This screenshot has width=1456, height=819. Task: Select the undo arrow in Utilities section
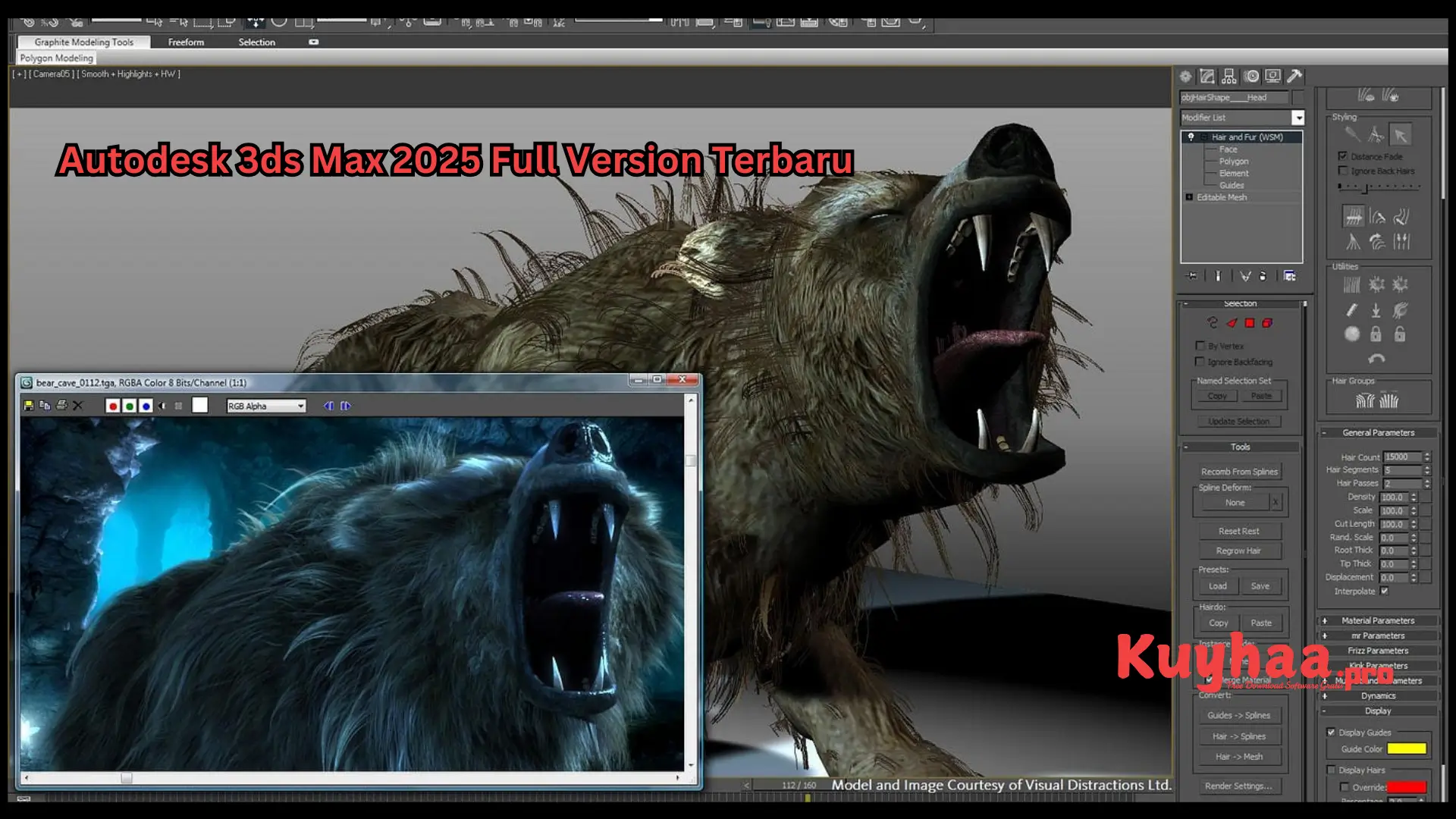pos(1377,359)
